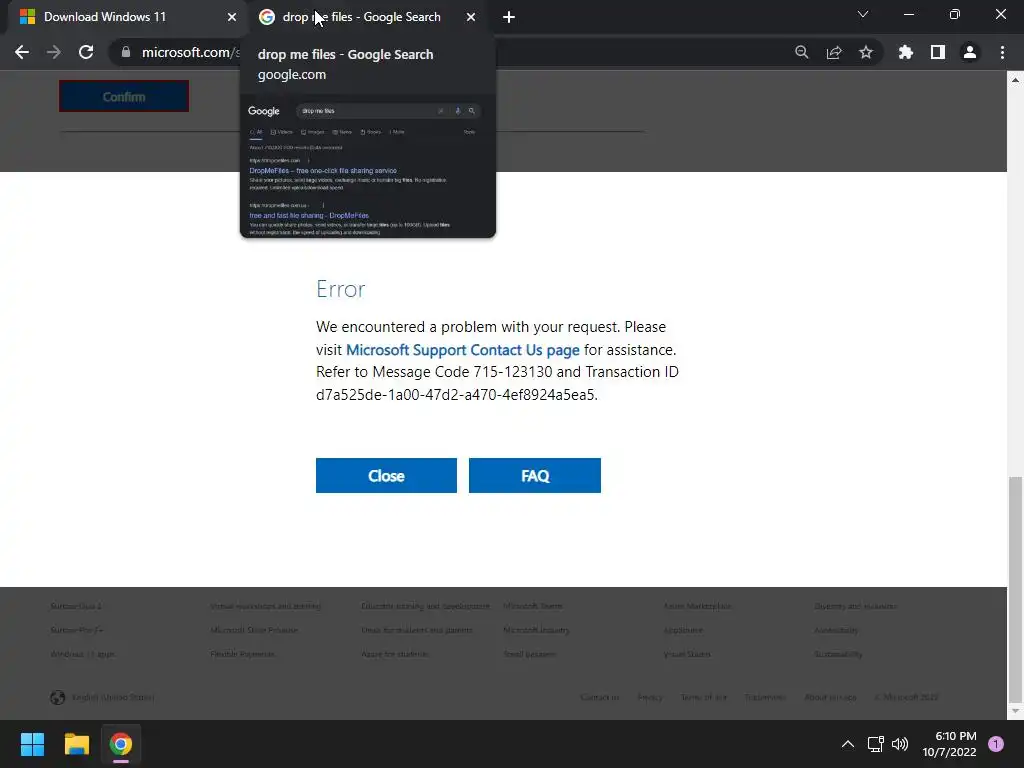Click the Transaction ID text d7a525de

pos(456,394)
